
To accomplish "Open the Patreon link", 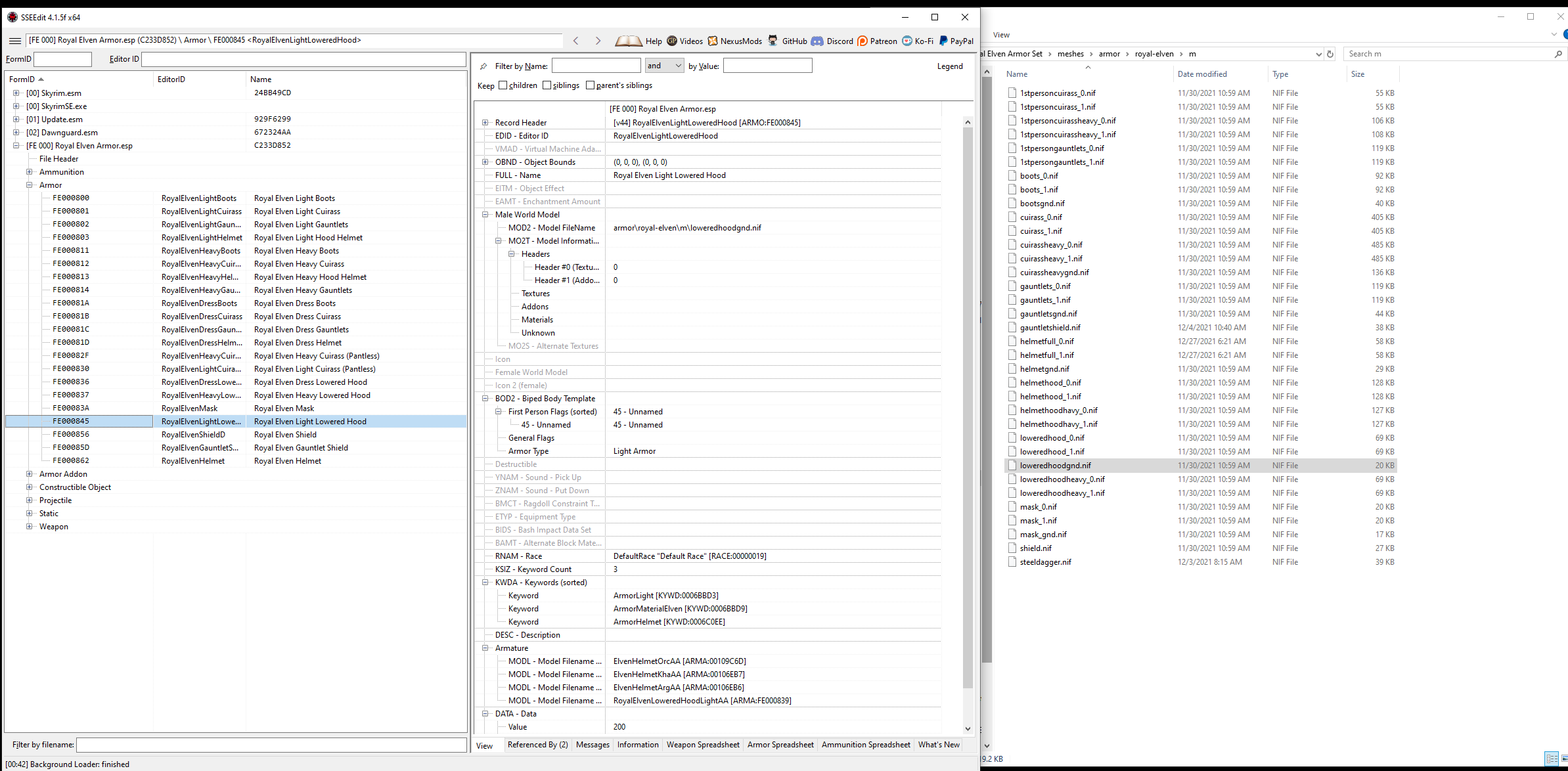I will [878, 41].
